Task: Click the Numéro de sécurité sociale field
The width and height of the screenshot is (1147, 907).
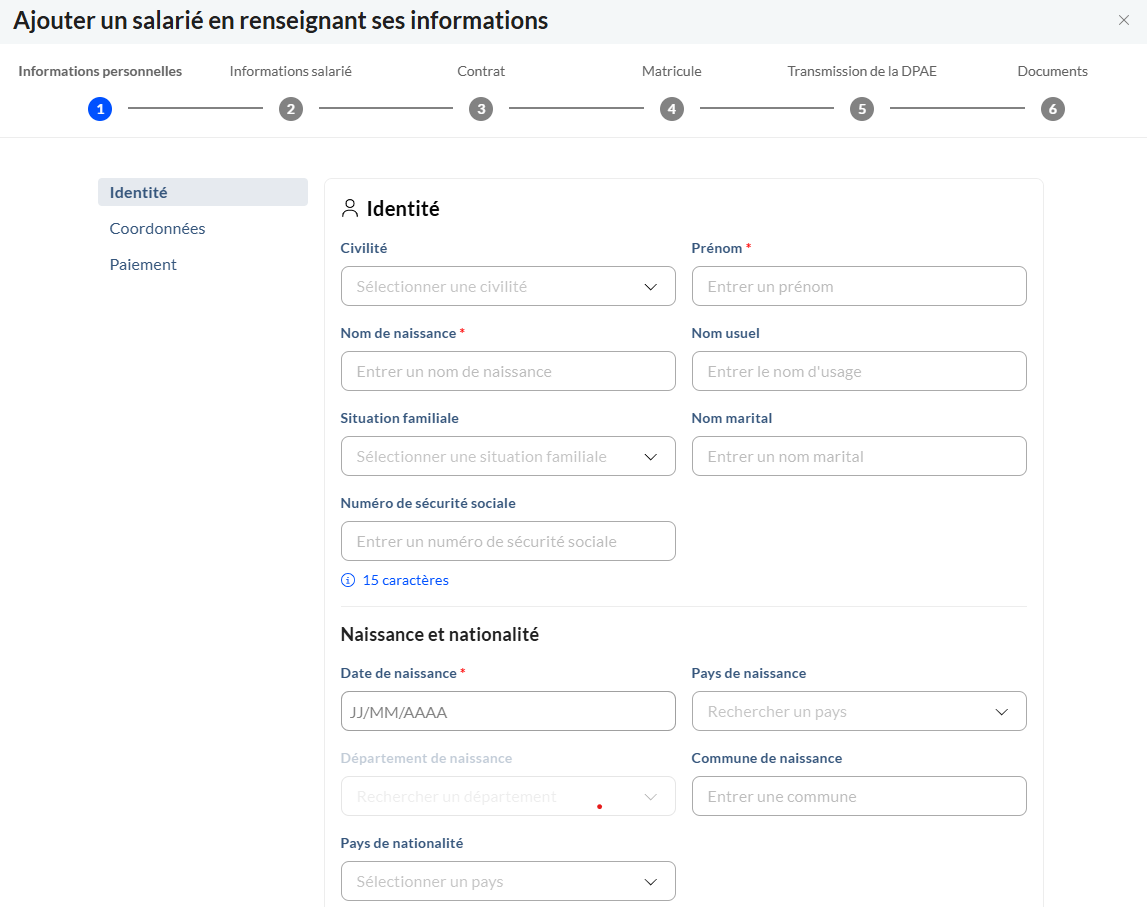Action: 508,541
